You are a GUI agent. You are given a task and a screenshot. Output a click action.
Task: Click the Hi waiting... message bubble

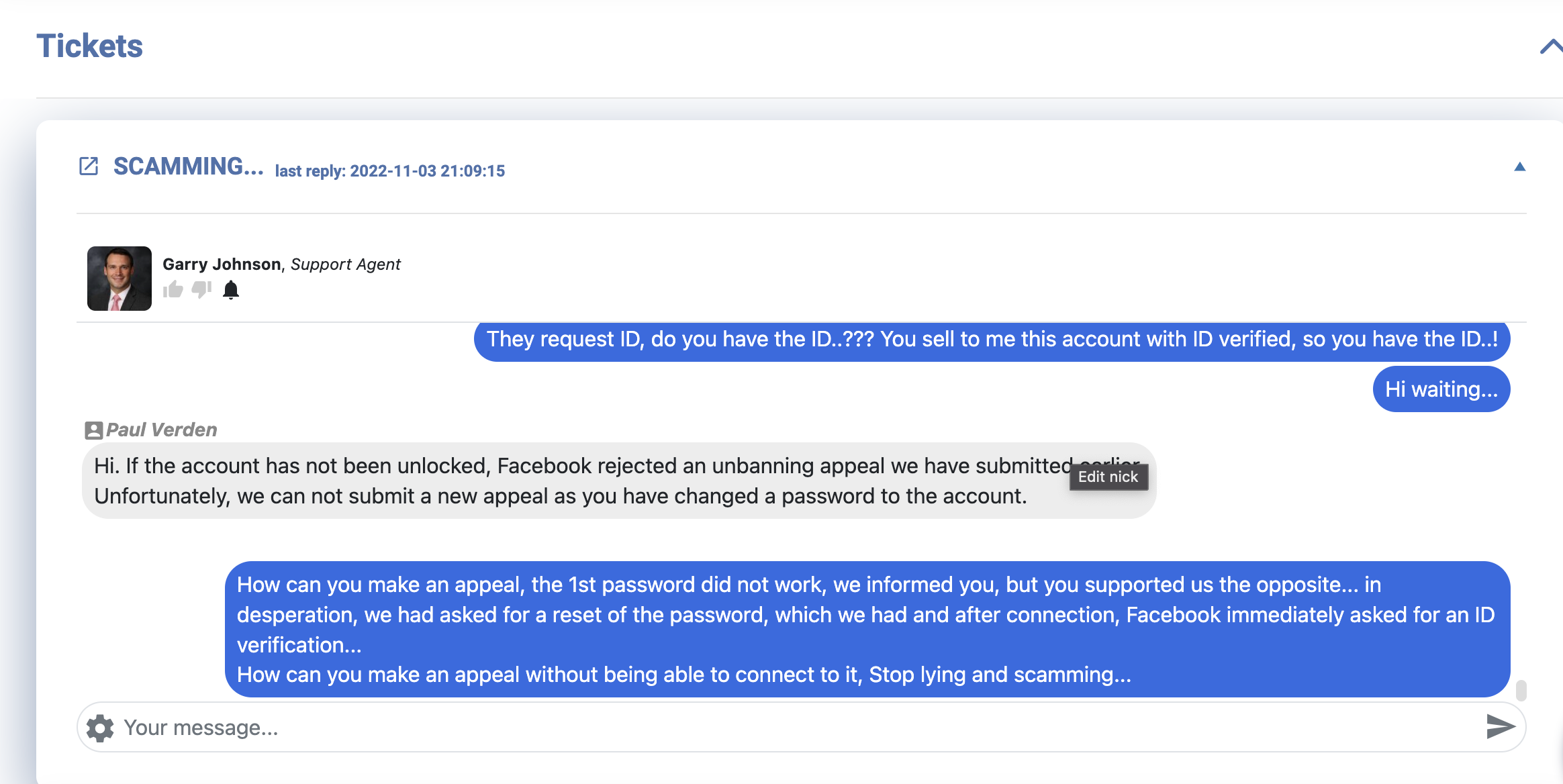(1441, 389)
